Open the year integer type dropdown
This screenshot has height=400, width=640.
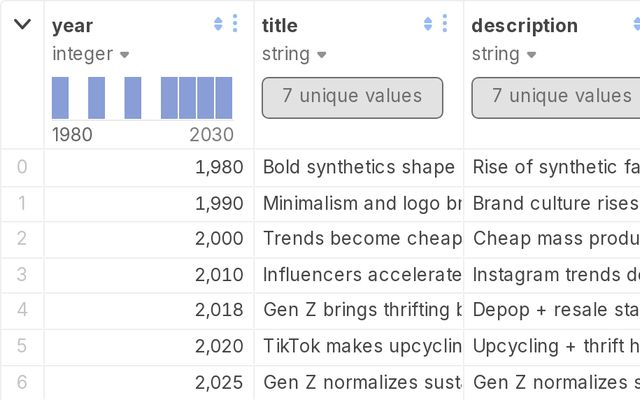tap(125, 55)
